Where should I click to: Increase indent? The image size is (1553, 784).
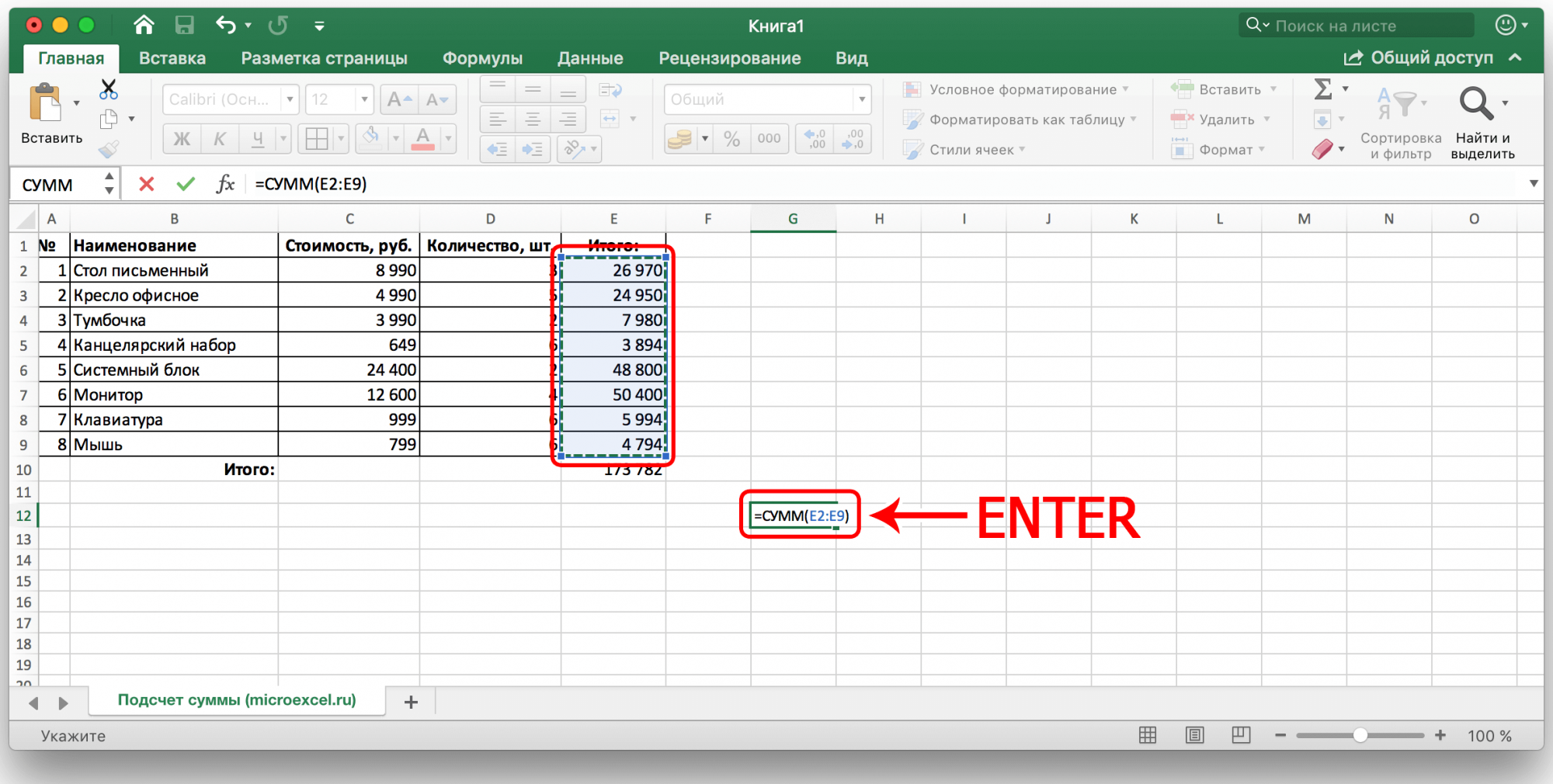(x=533, y=148)
